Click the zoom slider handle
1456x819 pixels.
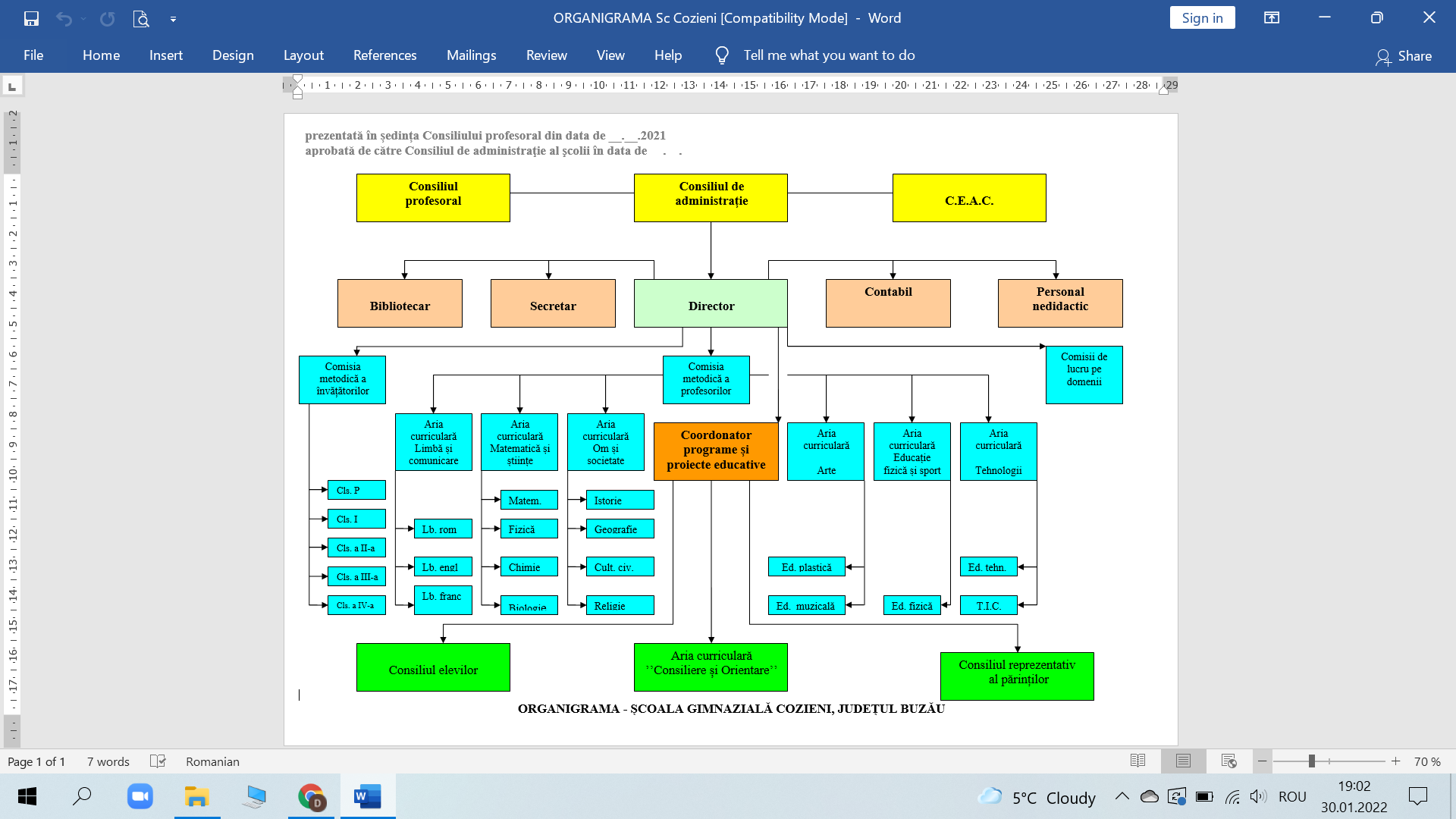[x=1311, y=761]
